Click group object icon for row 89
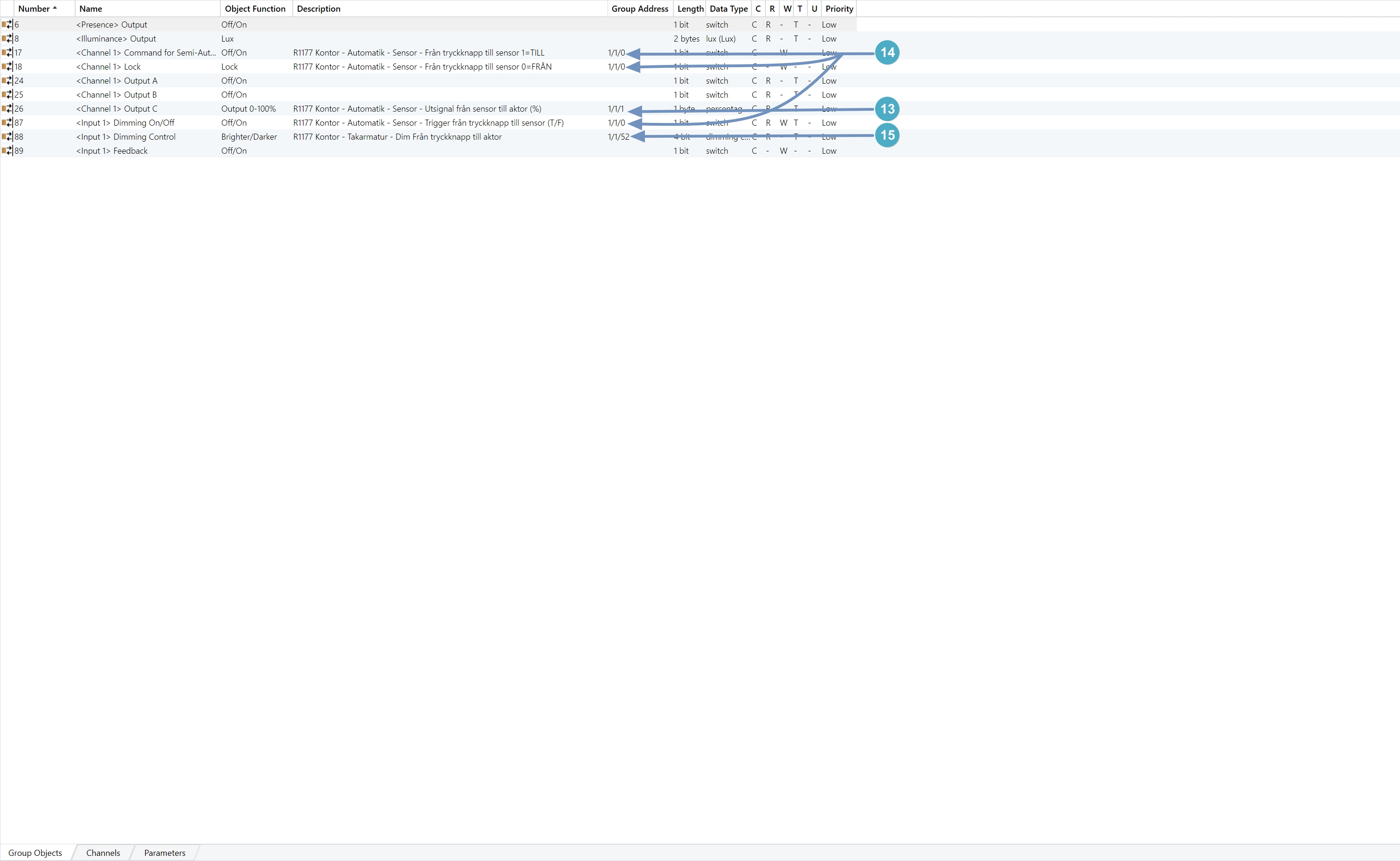The width and height of the screenshot is (1400, 861). click(7, 151)
